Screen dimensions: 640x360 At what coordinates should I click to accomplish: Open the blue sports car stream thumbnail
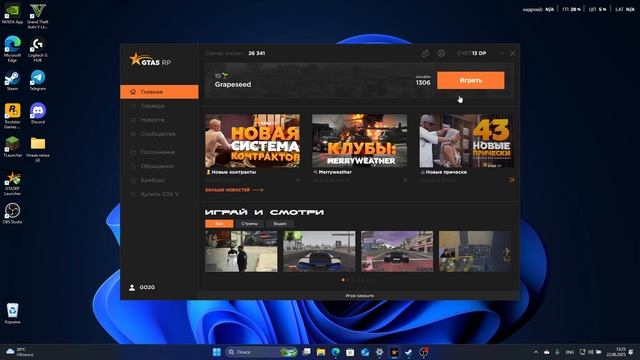coord(319,251)
